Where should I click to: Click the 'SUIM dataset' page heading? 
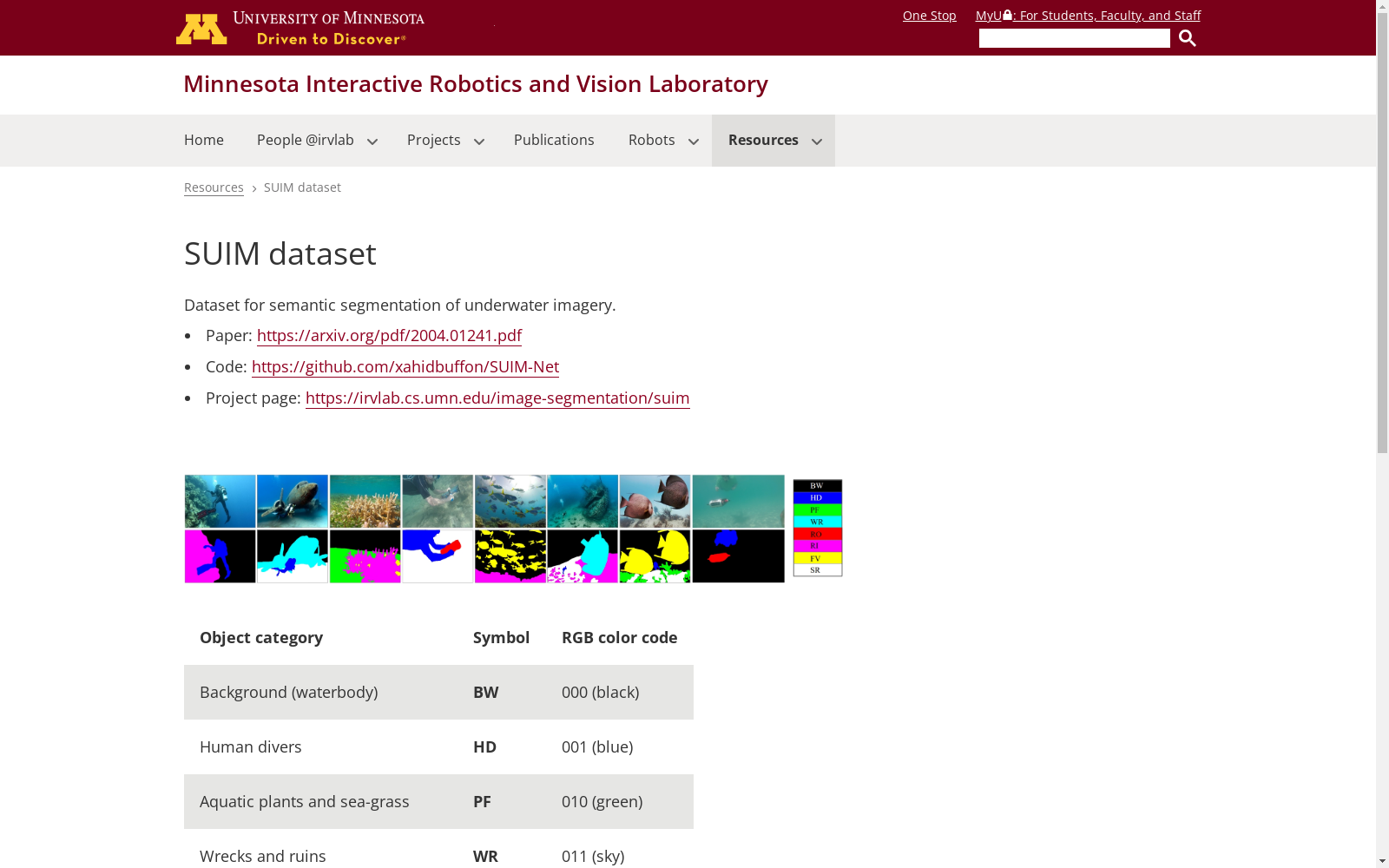pyautogui.click(x=280, y=253)
